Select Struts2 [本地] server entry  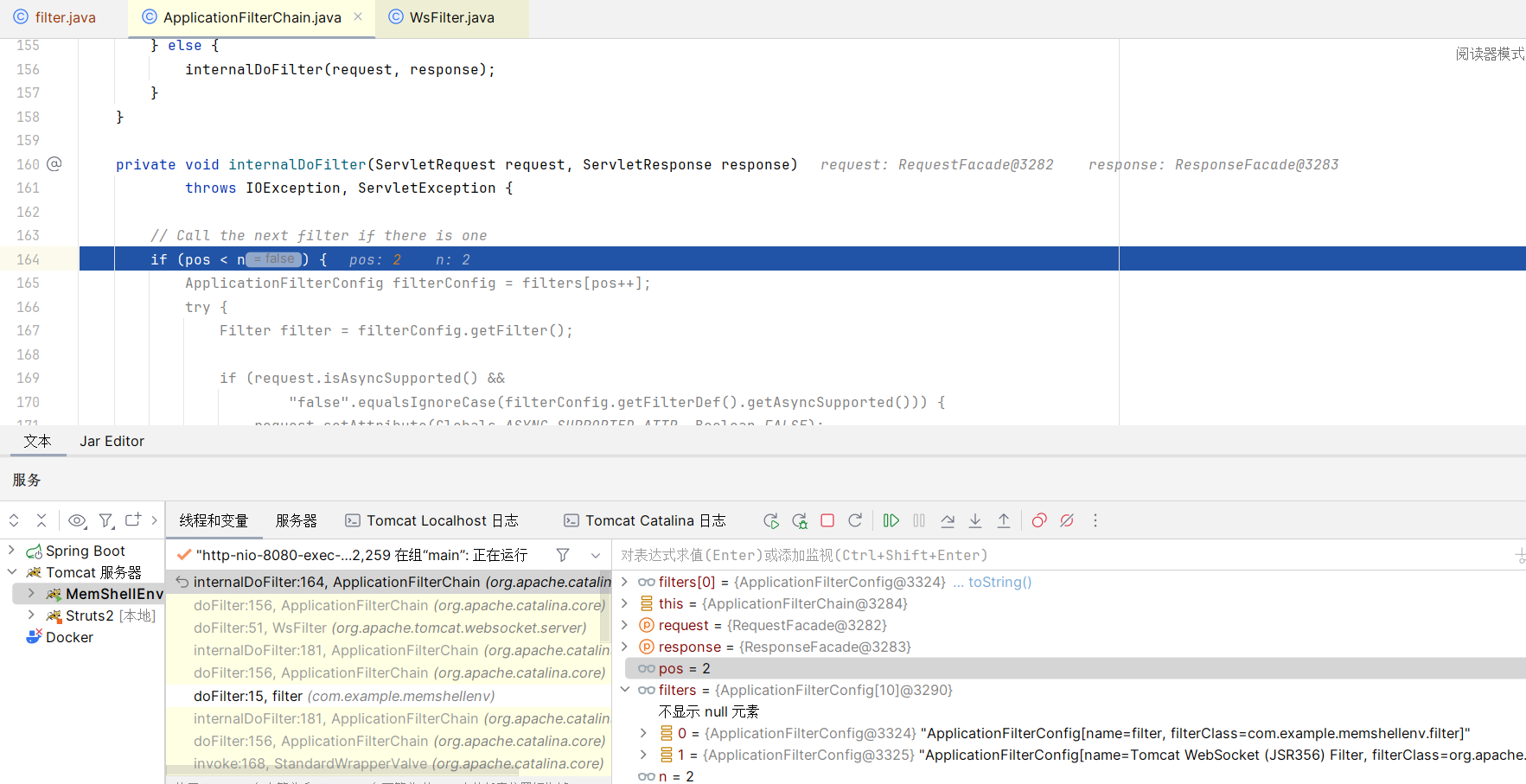(101, 615)
